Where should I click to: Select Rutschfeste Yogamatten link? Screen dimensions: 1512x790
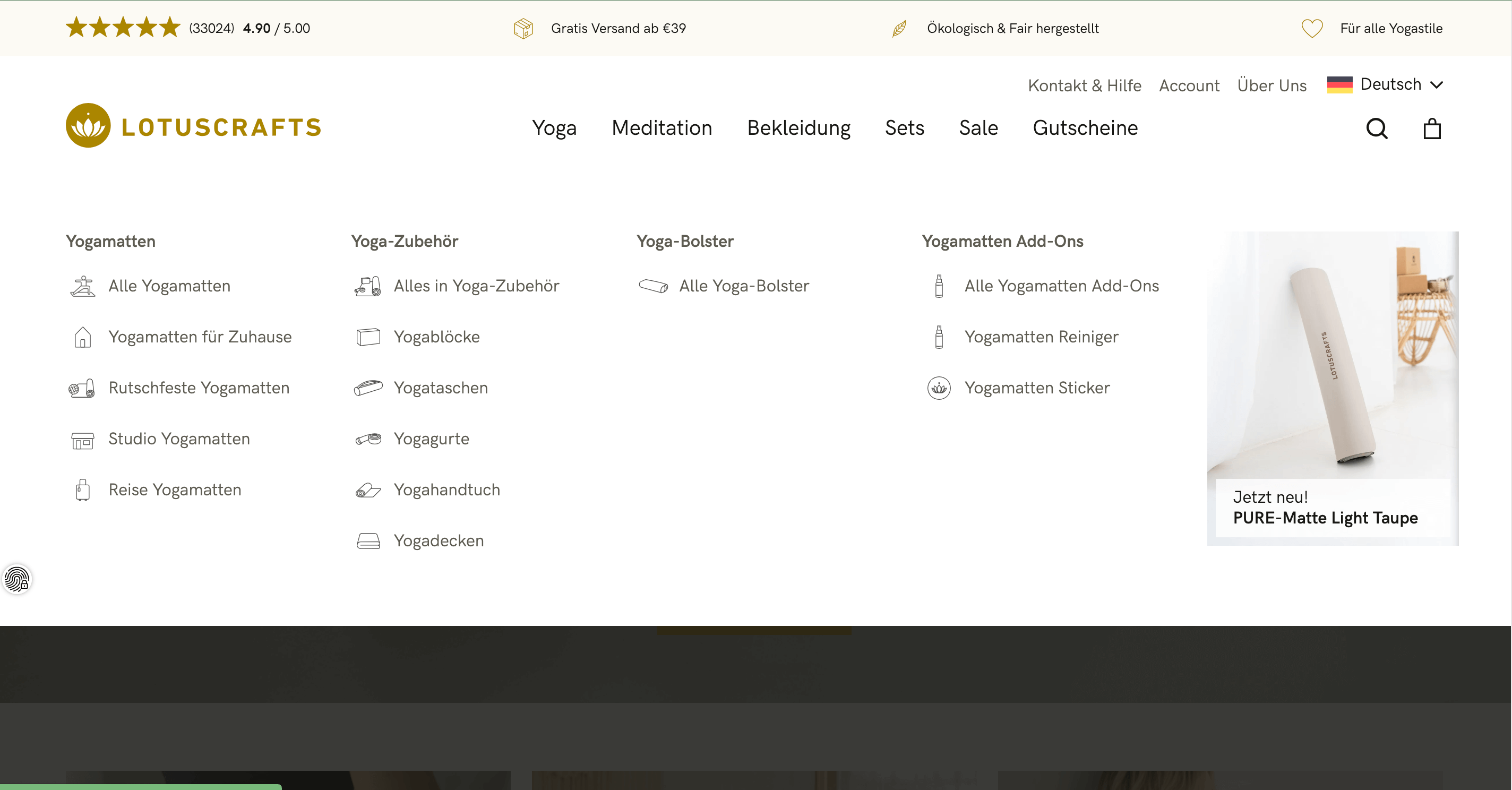pos(199,388)
